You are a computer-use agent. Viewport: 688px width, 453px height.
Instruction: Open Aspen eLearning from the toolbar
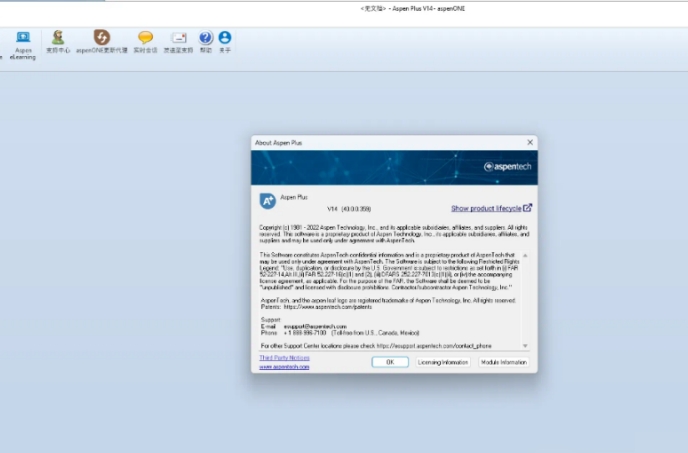tap(22, 38)
